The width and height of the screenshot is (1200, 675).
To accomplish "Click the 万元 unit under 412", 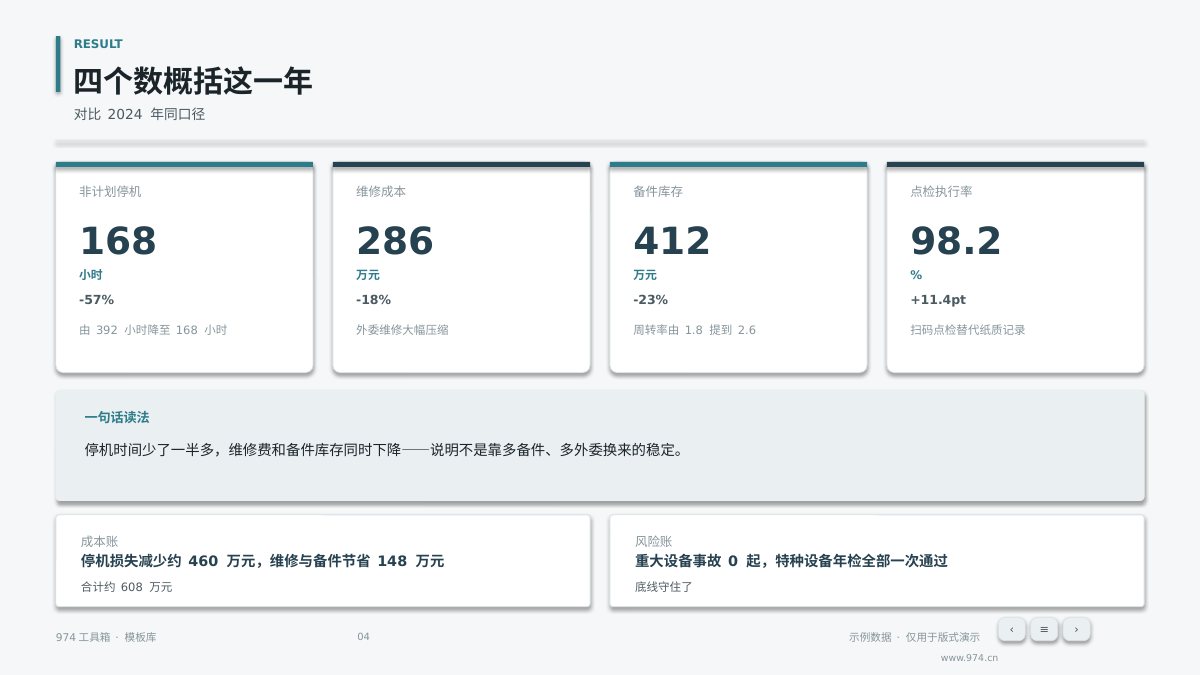I will click(645, 275).
